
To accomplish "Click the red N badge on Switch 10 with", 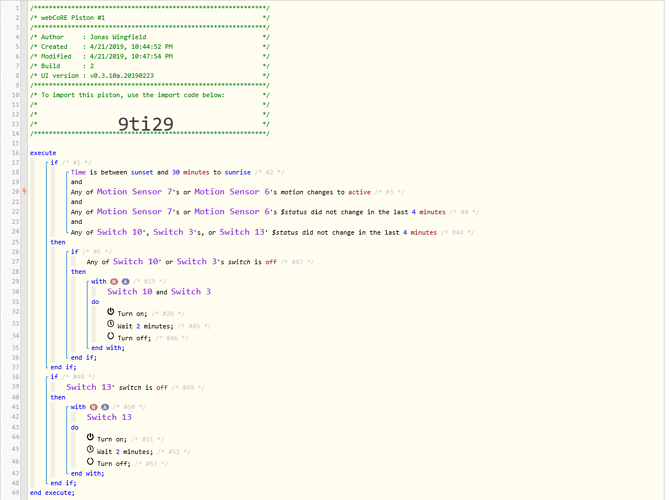I will coord(114,282).
